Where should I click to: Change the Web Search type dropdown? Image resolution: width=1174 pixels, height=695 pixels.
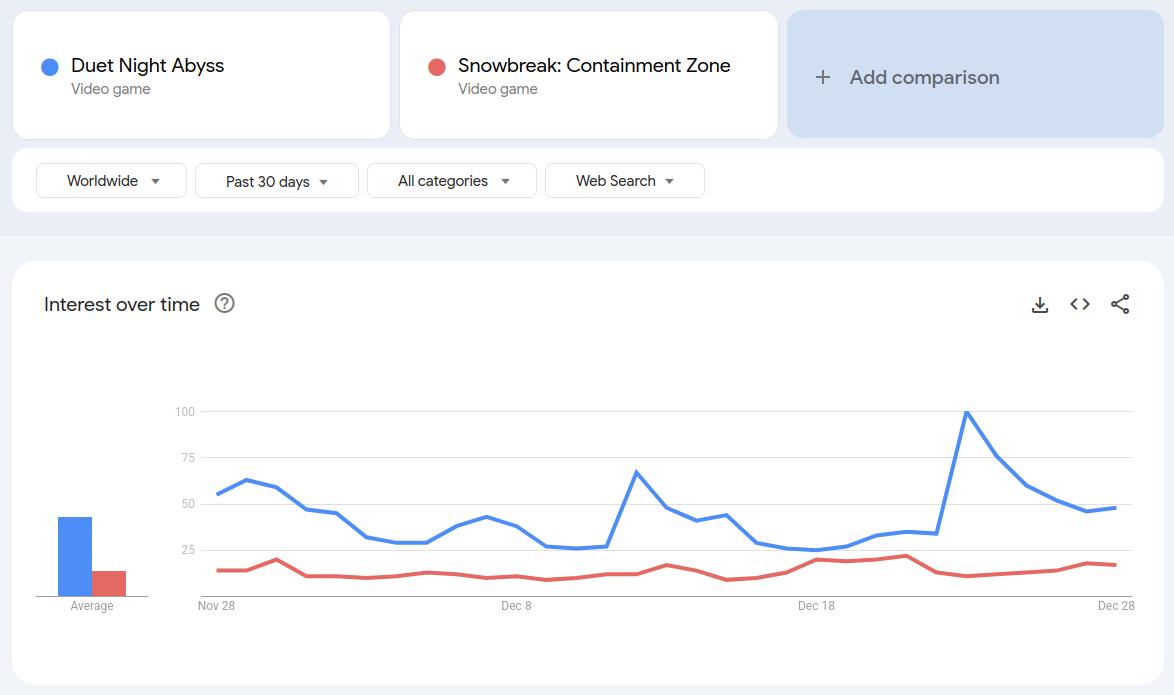[x=624, y=181]
